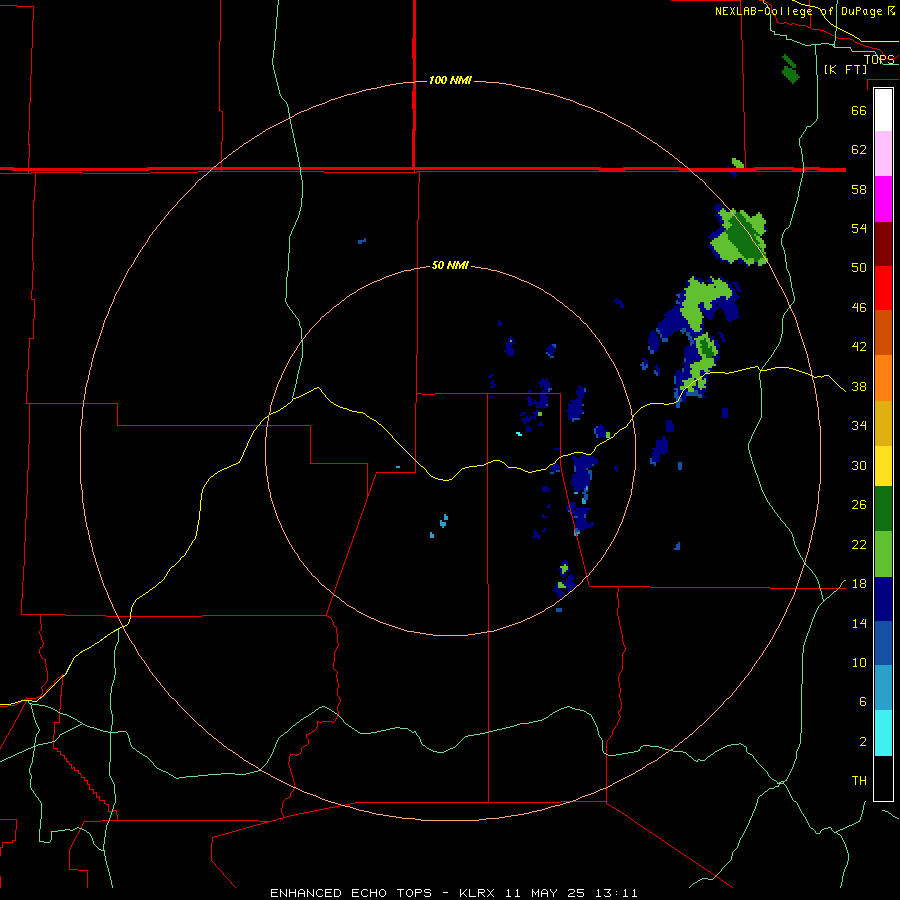
Task: Click the navy blue legend swatch
Action: click(883, 599)
